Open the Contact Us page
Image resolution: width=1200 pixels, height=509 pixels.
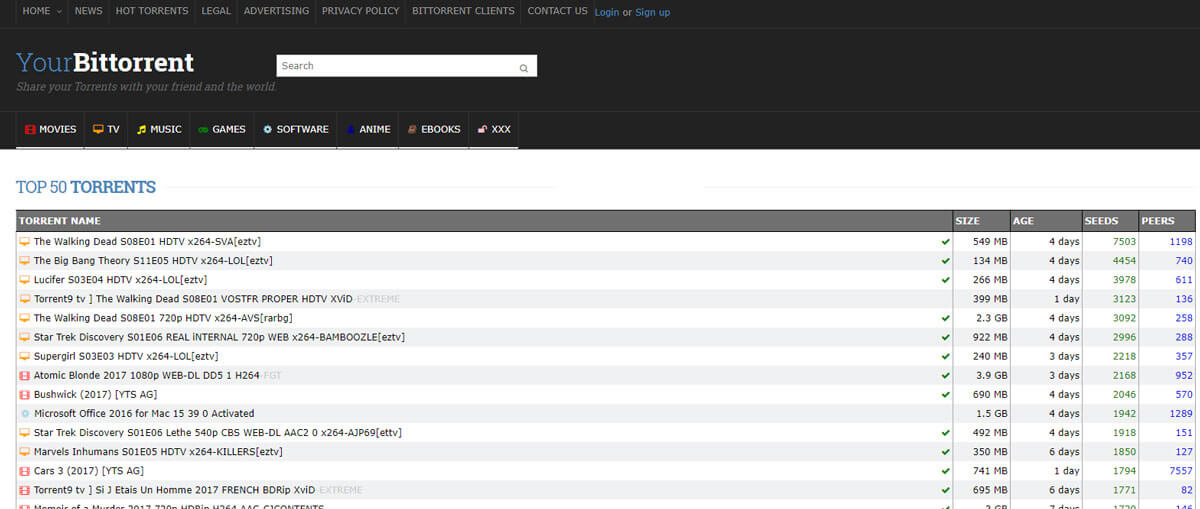point(557,11)
